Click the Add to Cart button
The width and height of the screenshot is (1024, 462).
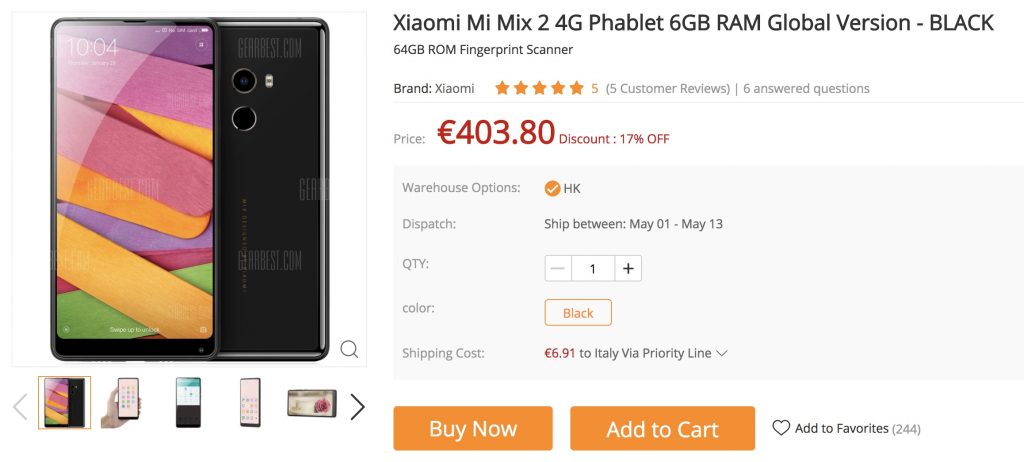(662, 429)
